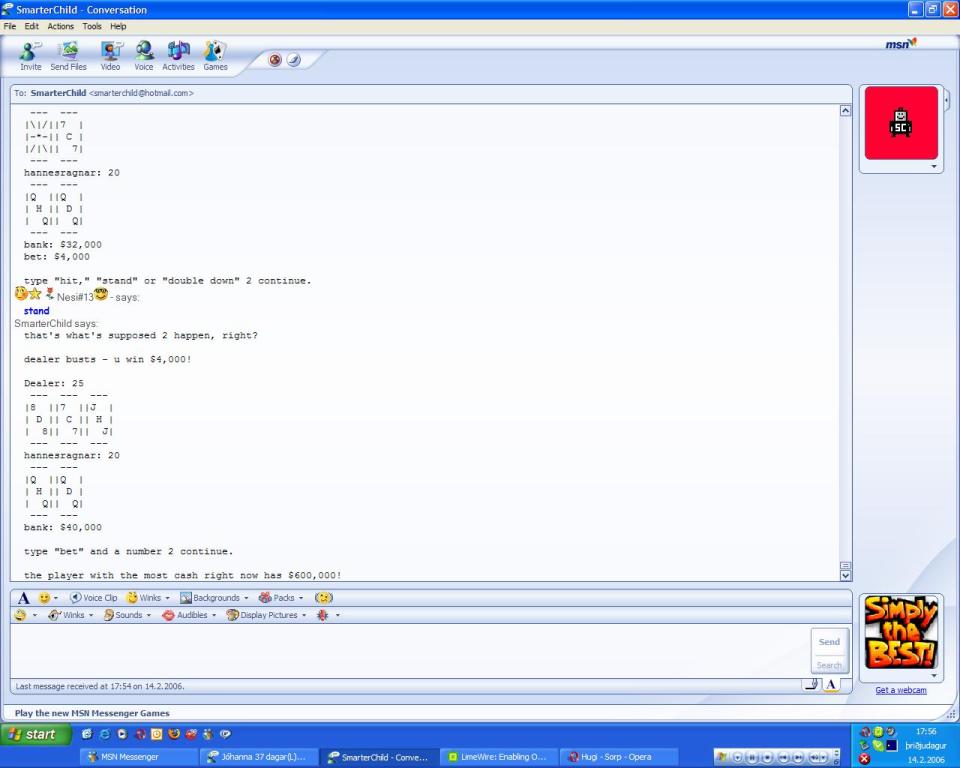Click scroll up arrow in chat history
The height and width of the screenshot is (768, 960).
coord(846,111)
